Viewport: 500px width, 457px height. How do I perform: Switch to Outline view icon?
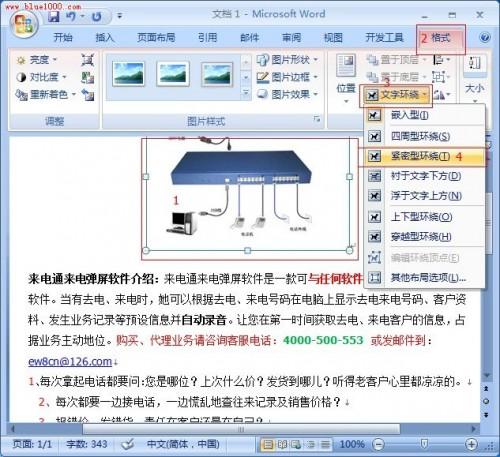pos(311,444)
